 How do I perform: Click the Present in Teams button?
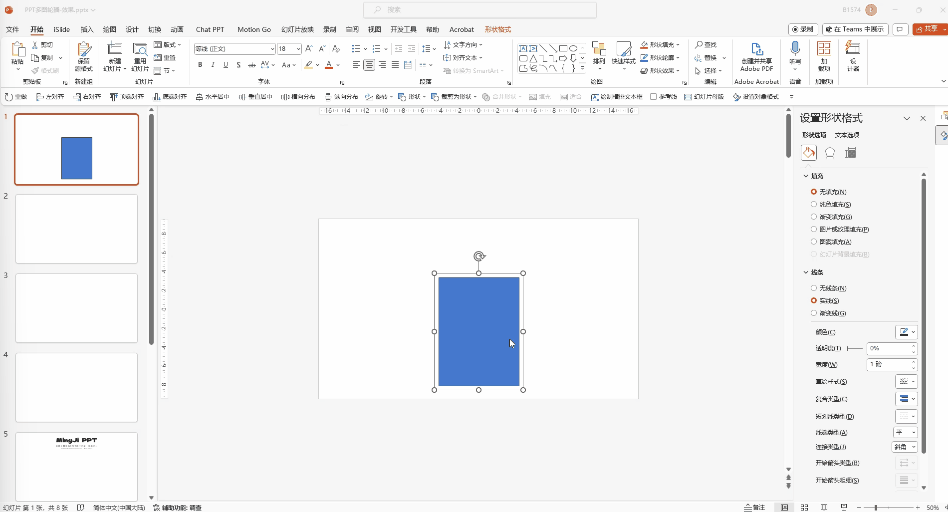856,29
